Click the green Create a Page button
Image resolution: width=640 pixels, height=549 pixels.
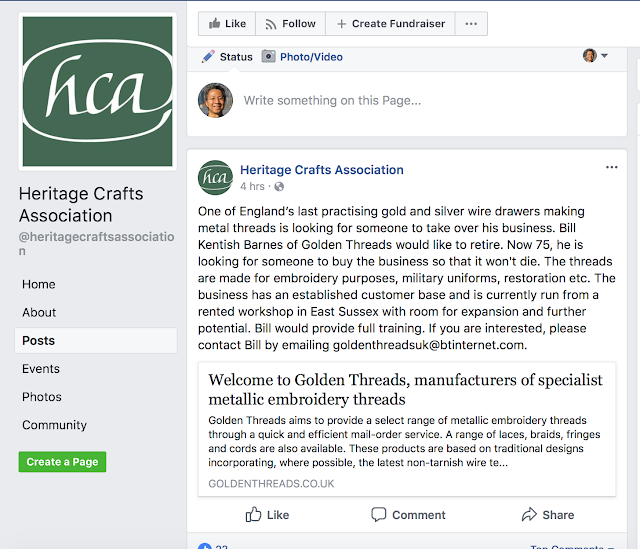point(62,462)
